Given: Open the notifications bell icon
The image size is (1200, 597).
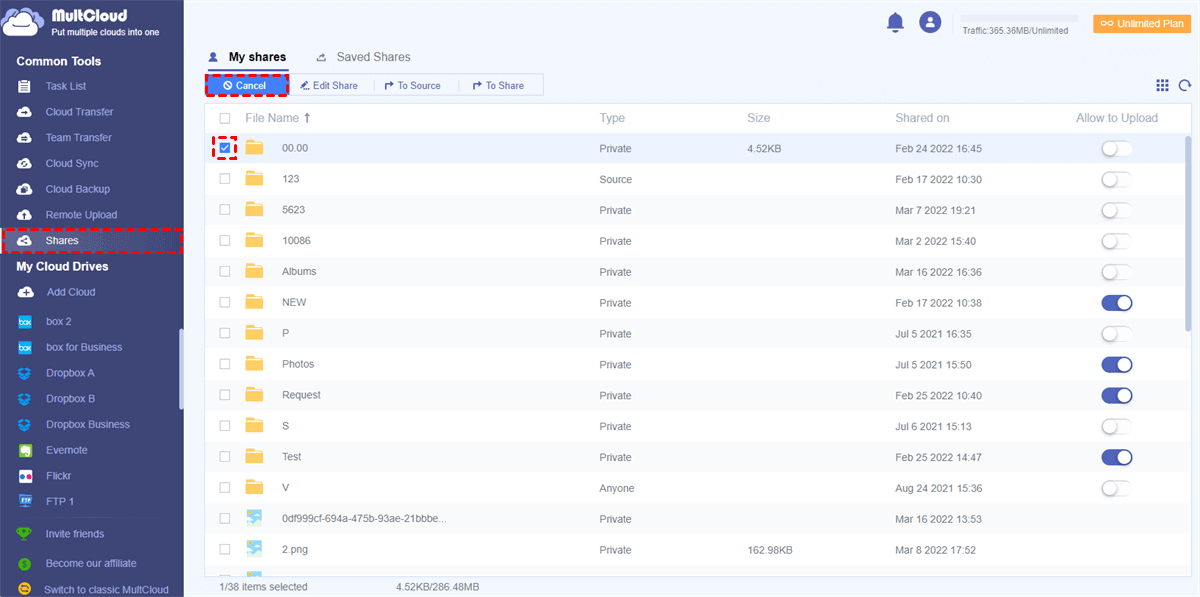Looking at the screenshot, I should tap(895, 22).
